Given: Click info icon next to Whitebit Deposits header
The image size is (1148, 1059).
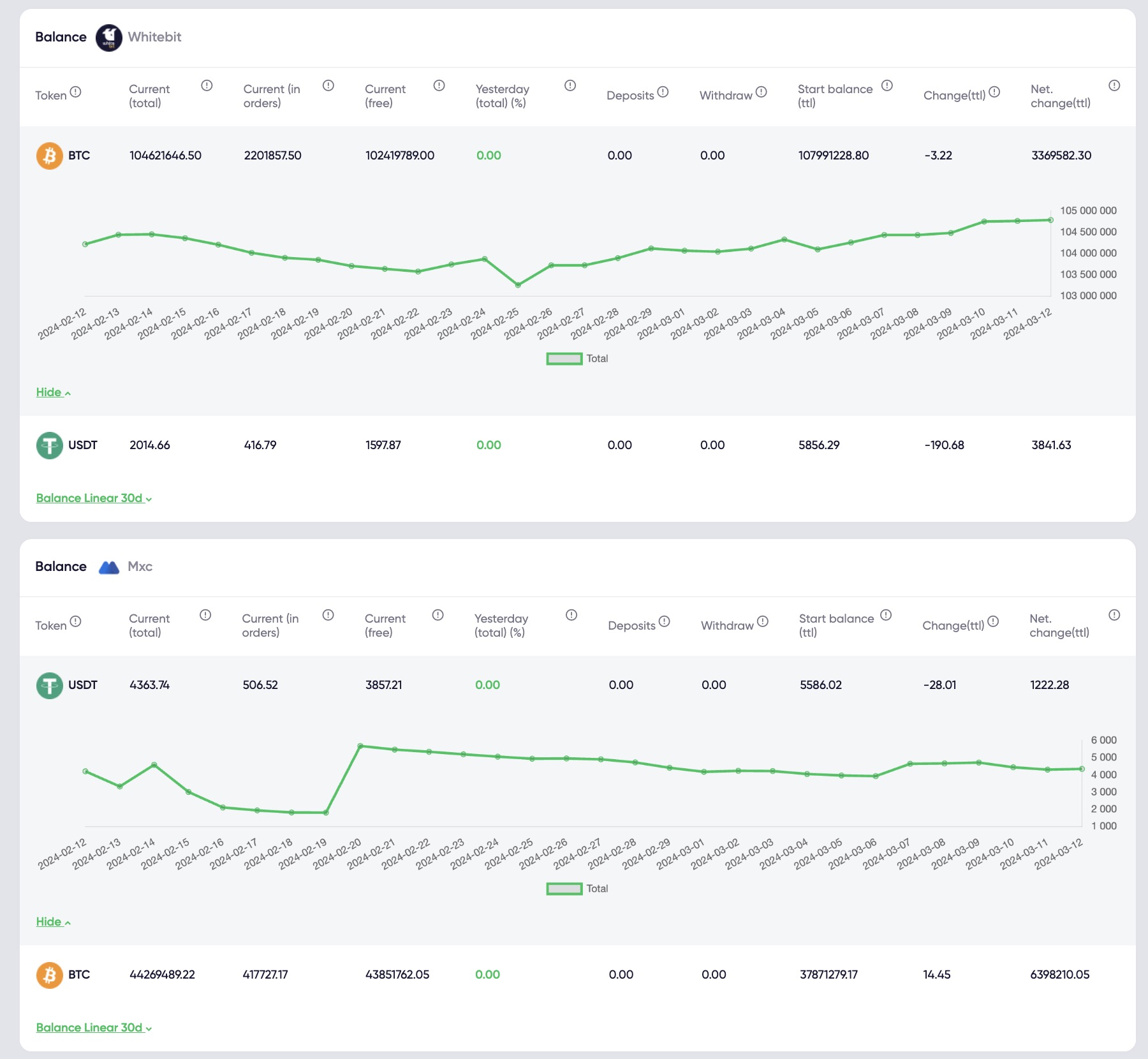Looking at the screenshot, I should point(663,92).
